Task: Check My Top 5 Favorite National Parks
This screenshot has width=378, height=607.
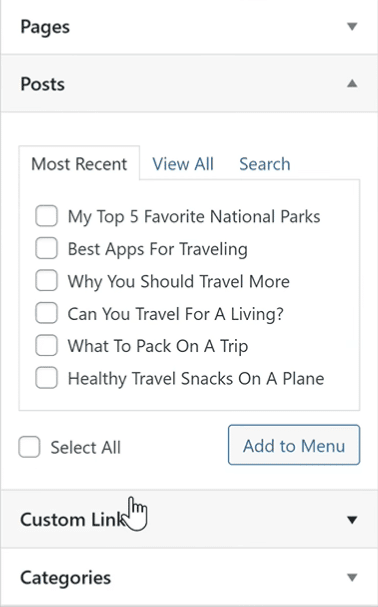Action: (46, 216)
